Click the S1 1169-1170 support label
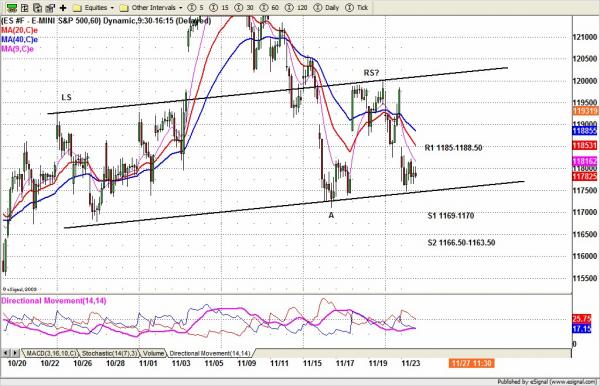Image resolution: width=600 pixels, height=386 pixels. (451, 216)
